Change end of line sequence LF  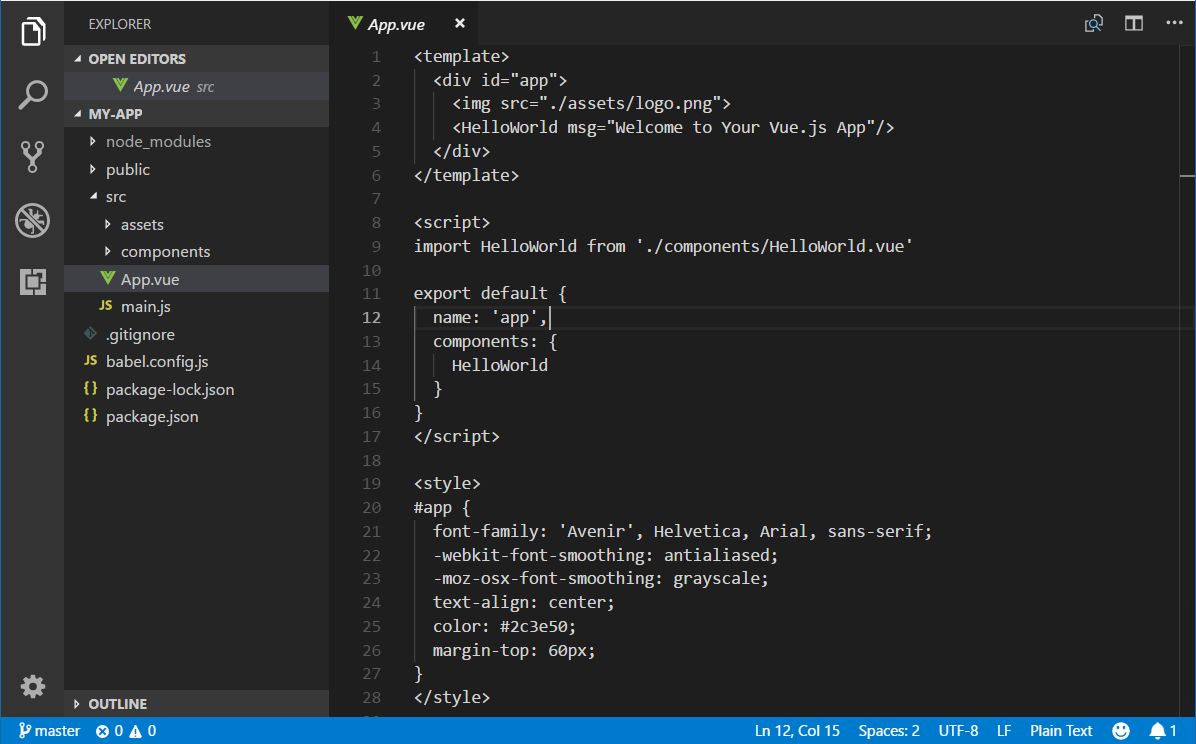pyautogui.click(x=1004, y=731)
